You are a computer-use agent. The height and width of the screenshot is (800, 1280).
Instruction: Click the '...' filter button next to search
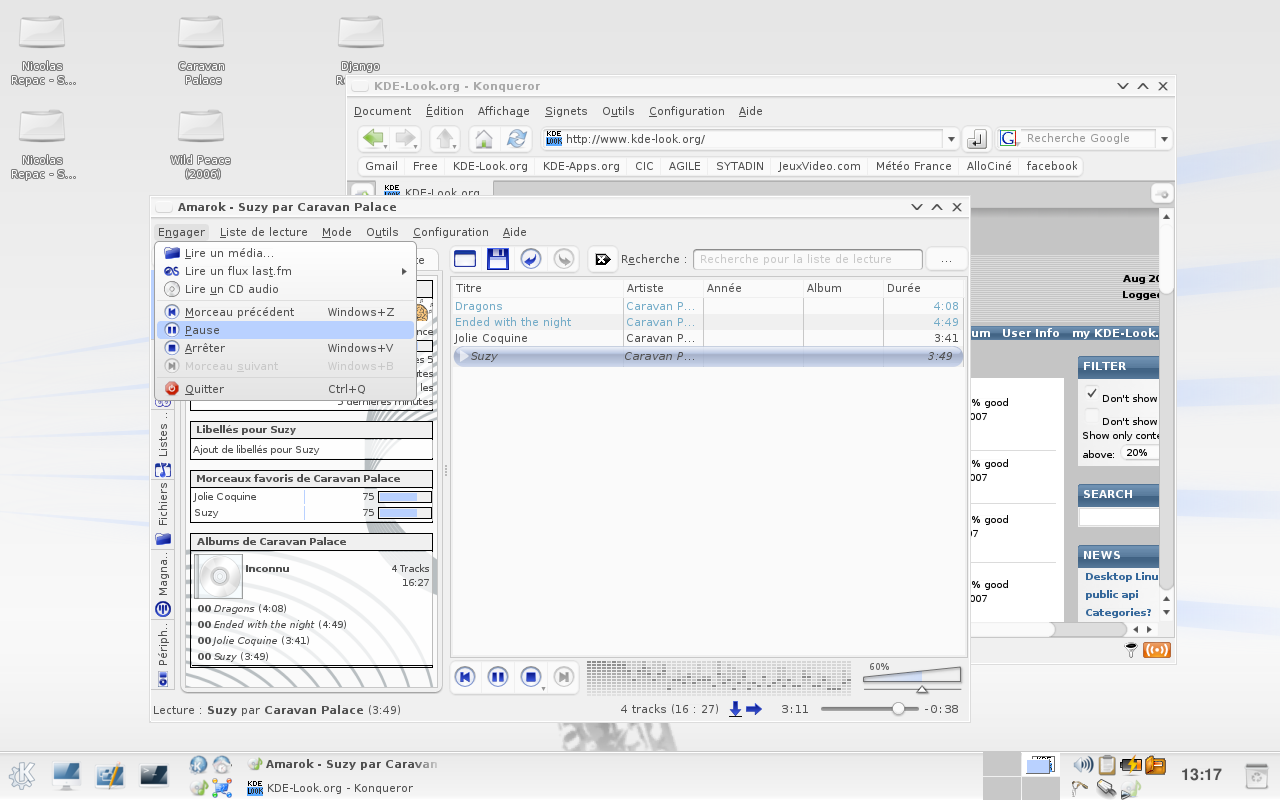(946, 259)
